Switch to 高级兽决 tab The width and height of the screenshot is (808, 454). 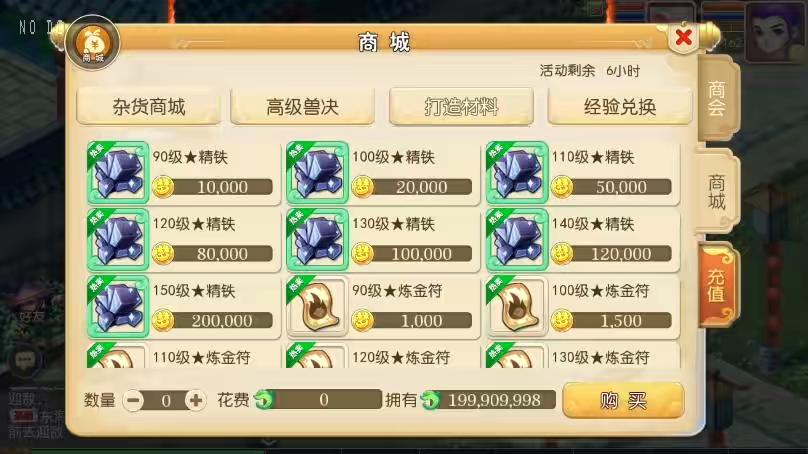click(x=302, y=107)
